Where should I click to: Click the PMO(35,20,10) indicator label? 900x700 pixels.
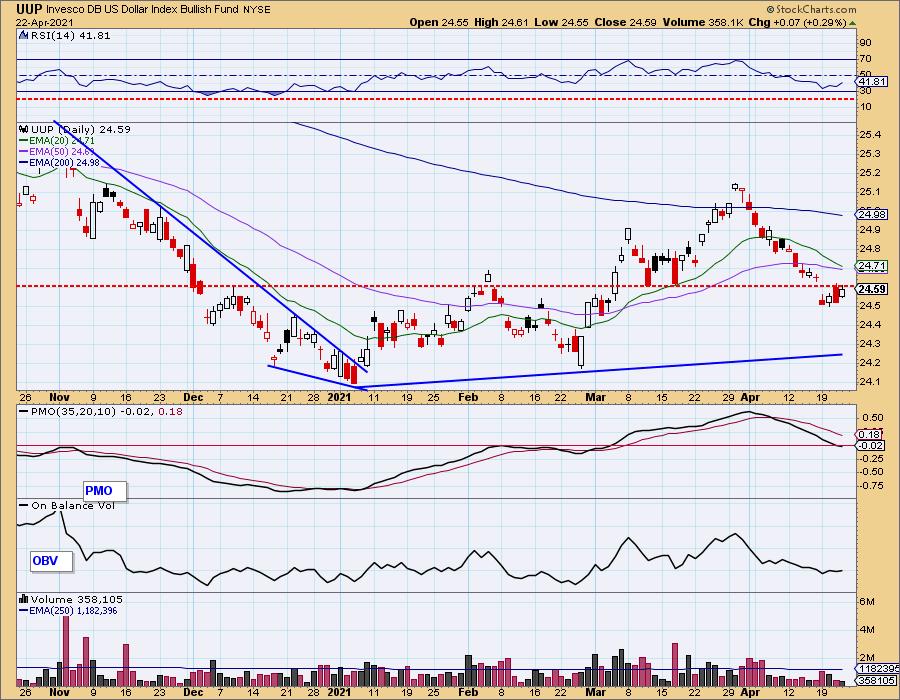pyautogui.click(x=101, y=411)
